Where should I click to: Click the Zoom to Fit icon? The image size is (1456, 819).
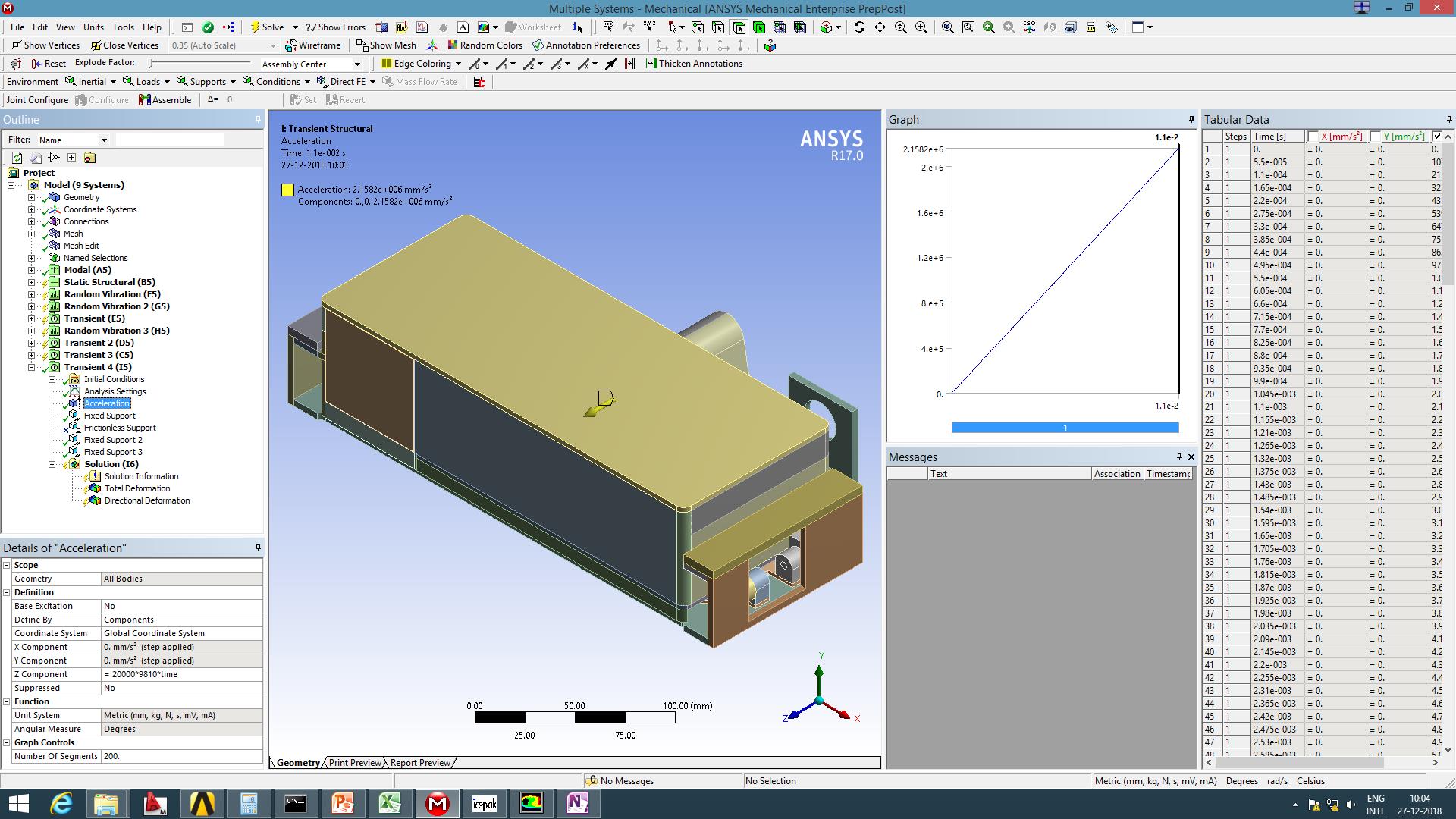click(x=948, y=27)
